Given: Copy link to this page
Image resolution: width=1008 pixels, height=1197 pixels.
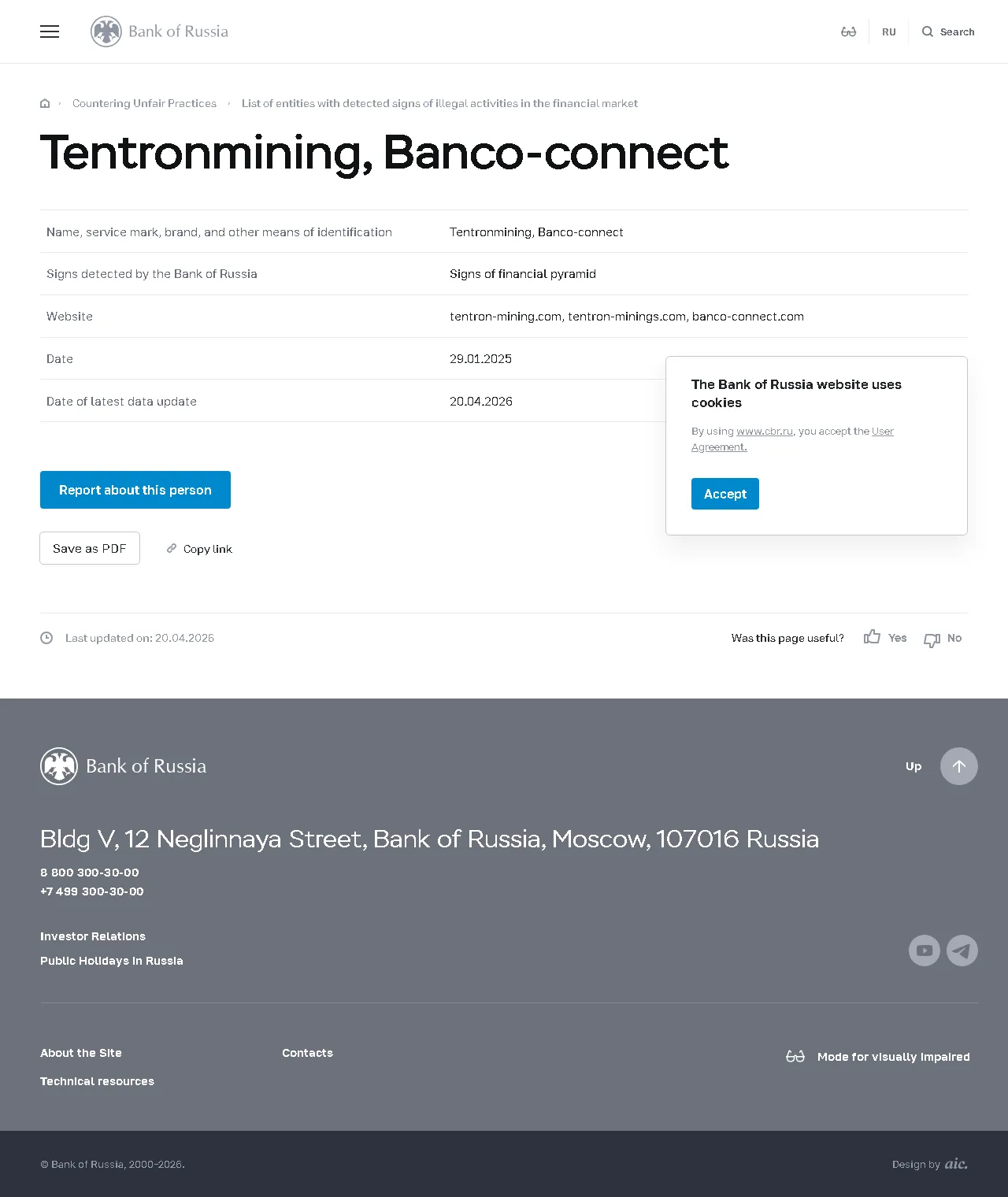Looking at the screenshot, I should tap(199, 549).
